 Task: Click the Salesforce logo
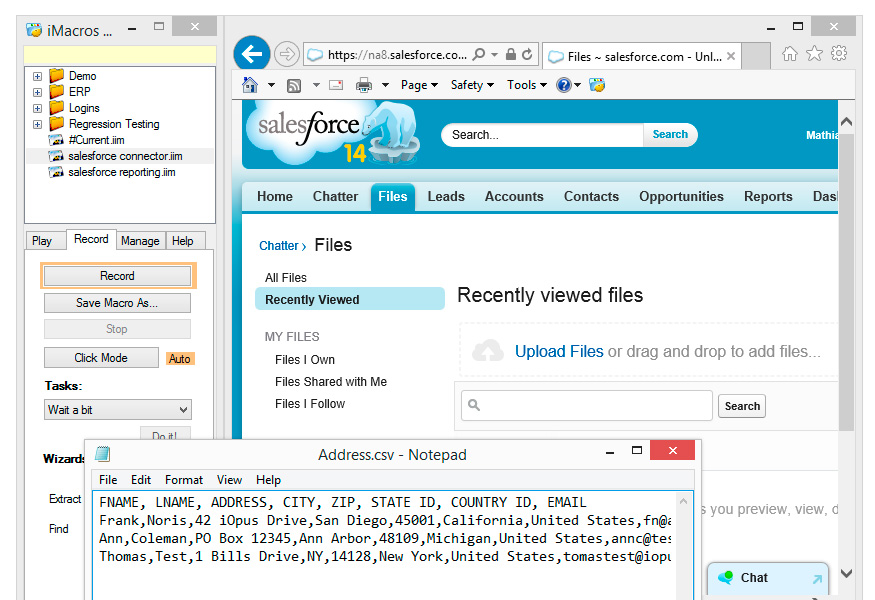[x=333, y=133]
